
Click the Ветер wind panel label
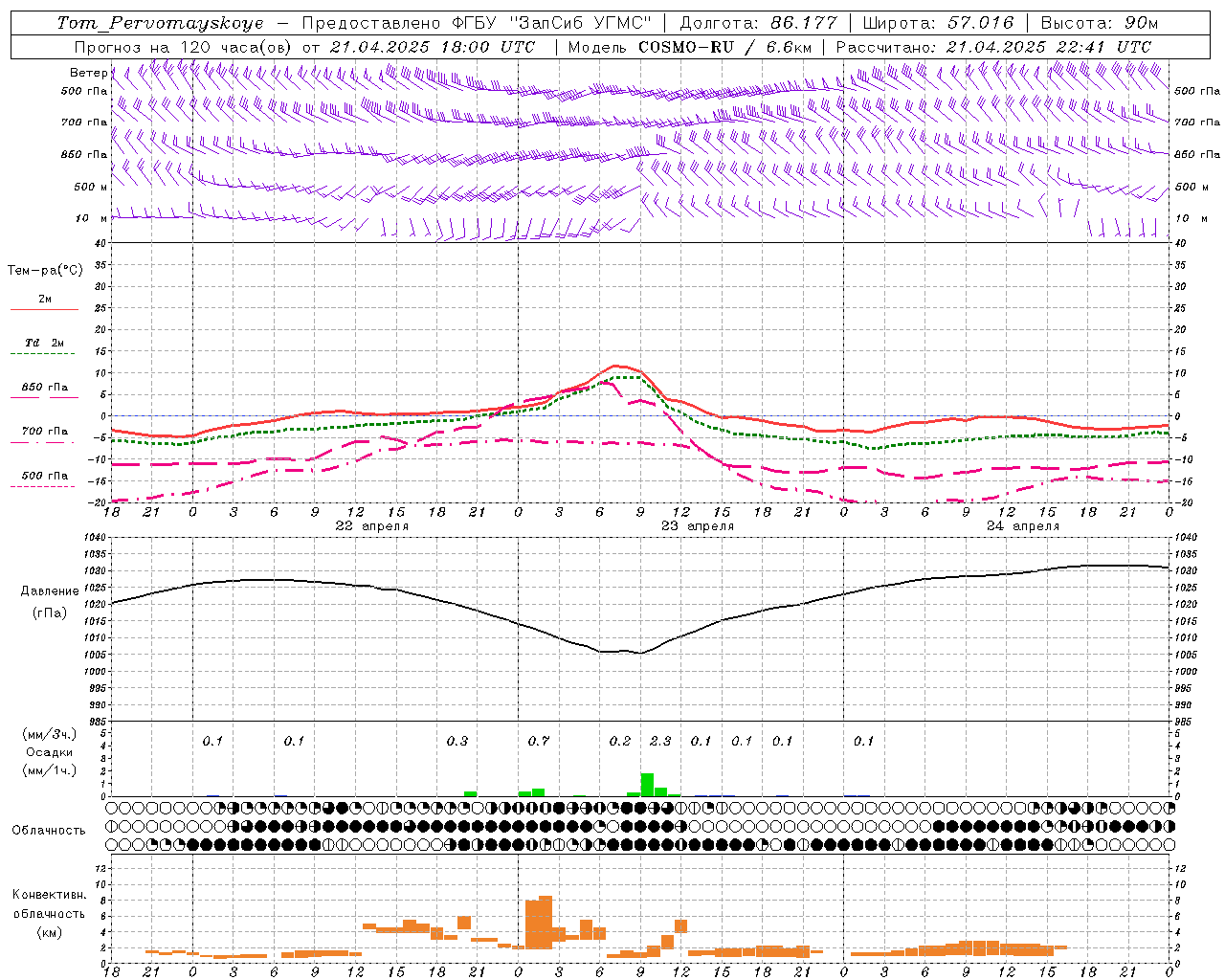(x=88, y=73)
